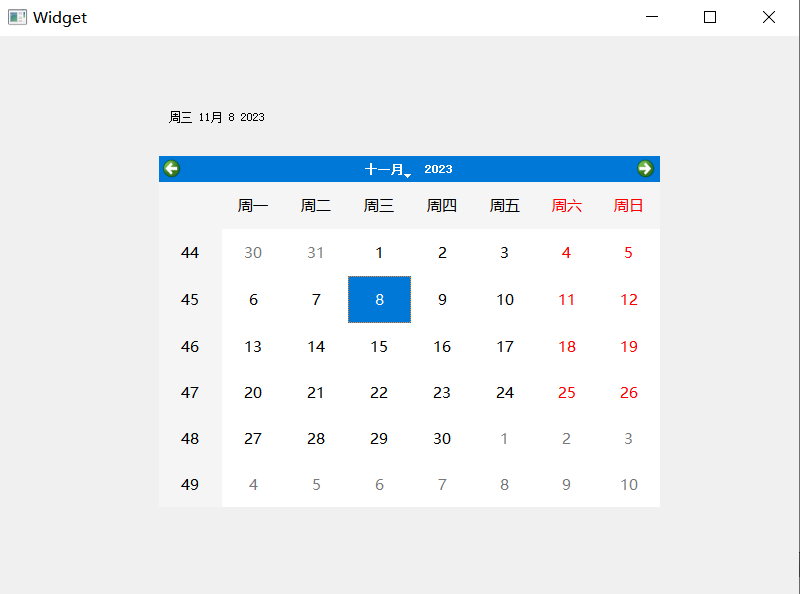Select grayed October 30 in week 44
The width and height of the screenshot is (800, 594).
coord(253,253)
